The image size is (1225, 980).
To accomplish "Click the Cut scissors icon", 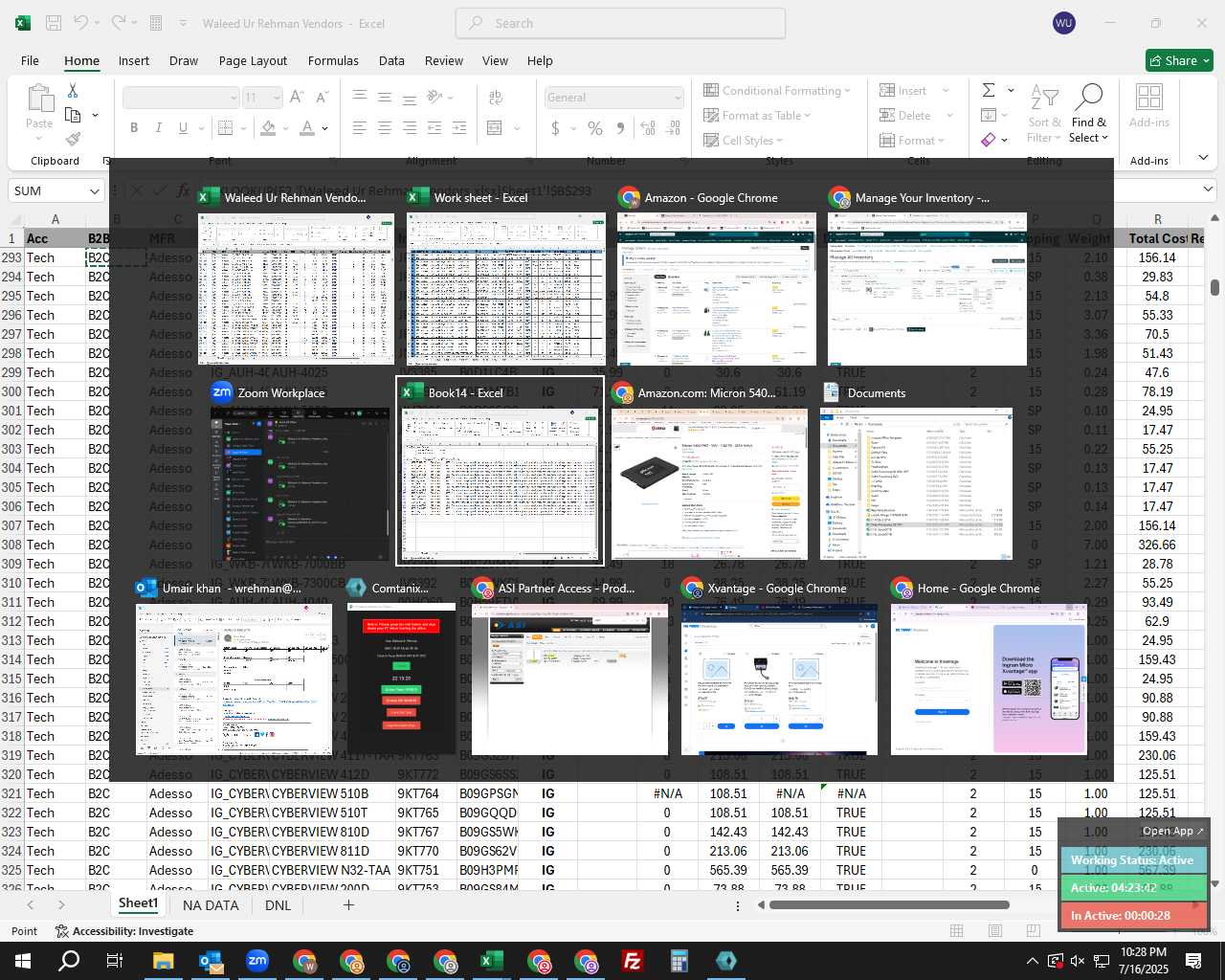I will coord(73,90).
